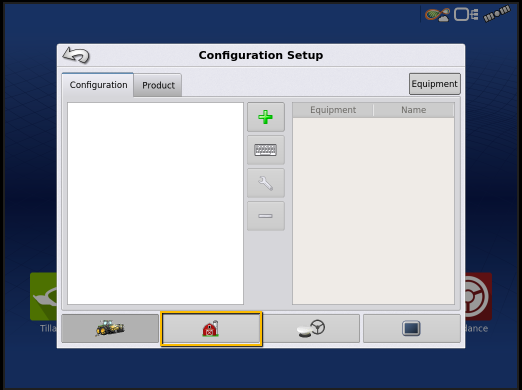Select the Equipment column header
The width and height of the screenshot is (522, 390).
pos(333,110)
